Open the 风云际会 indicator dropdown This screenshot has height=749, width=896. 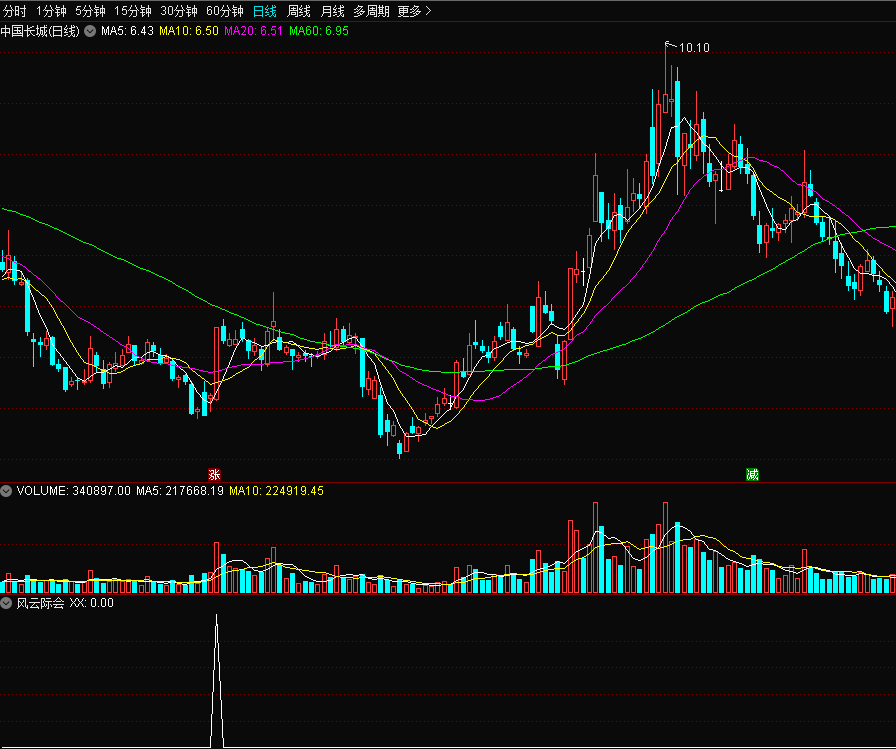(x=6, y=603)
